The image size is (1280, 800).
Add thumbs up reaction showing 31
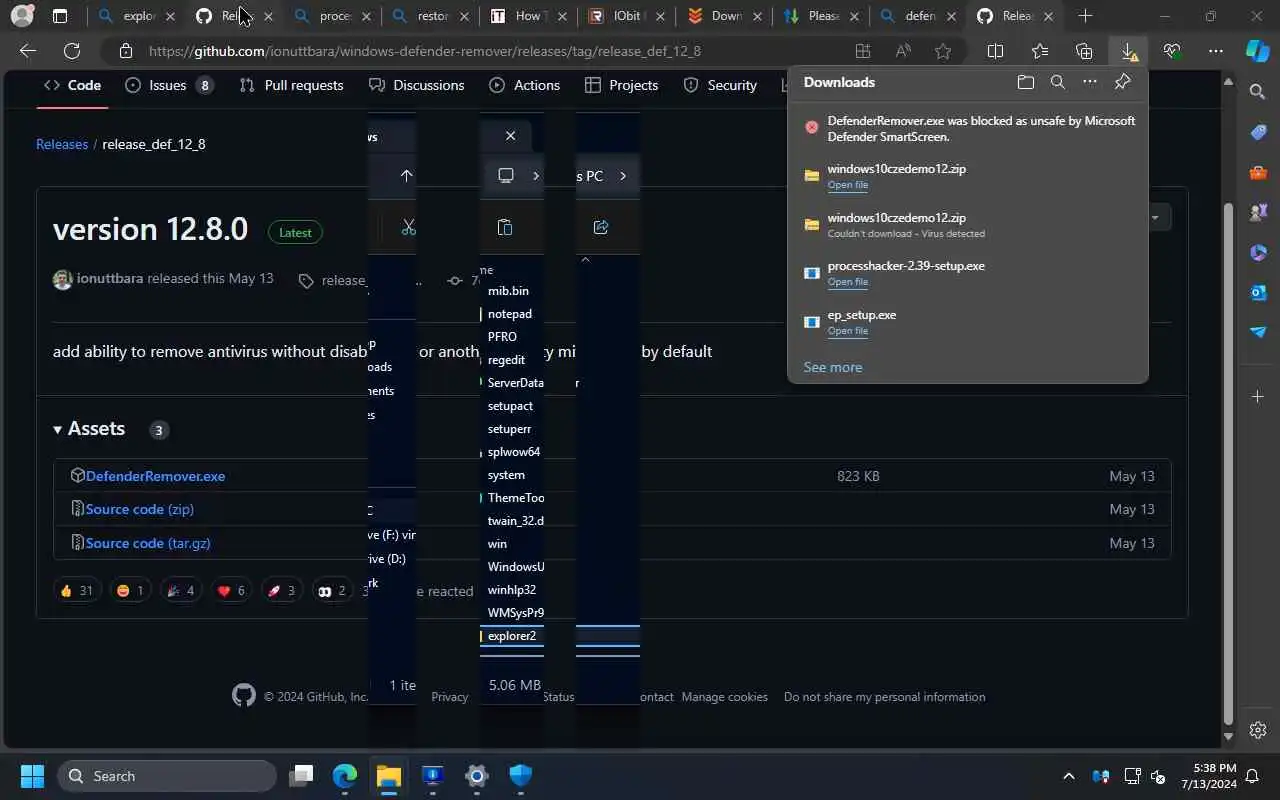click(76, 591)
